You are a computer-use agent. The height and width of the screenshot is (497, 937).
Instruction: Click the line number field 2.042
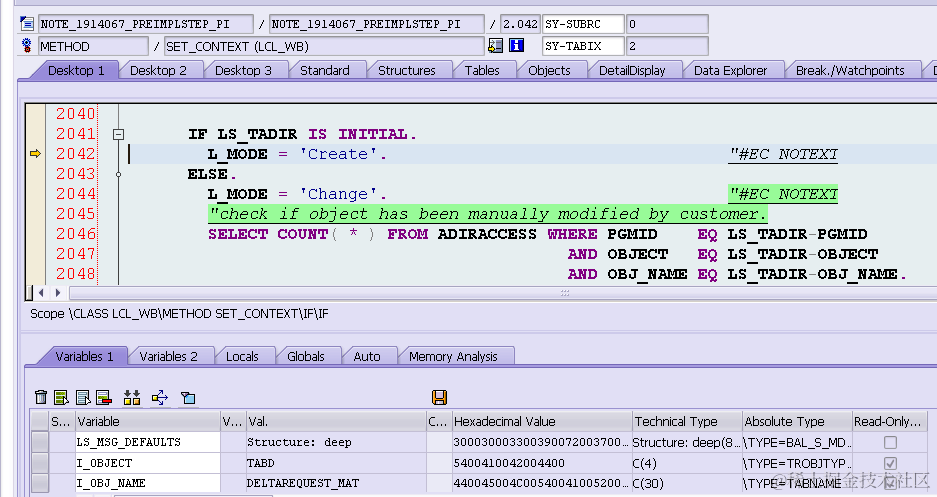[x=520, y=24]
